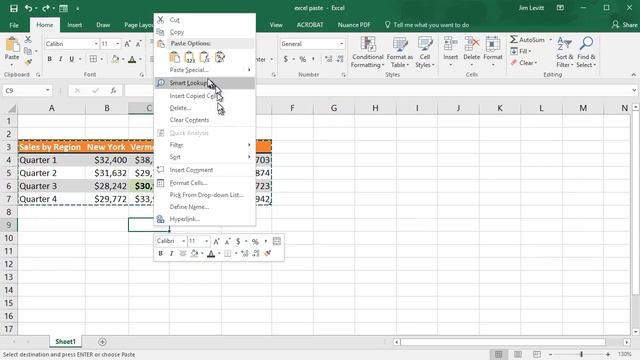Click the Name Box showing C9

pos(27,90)
